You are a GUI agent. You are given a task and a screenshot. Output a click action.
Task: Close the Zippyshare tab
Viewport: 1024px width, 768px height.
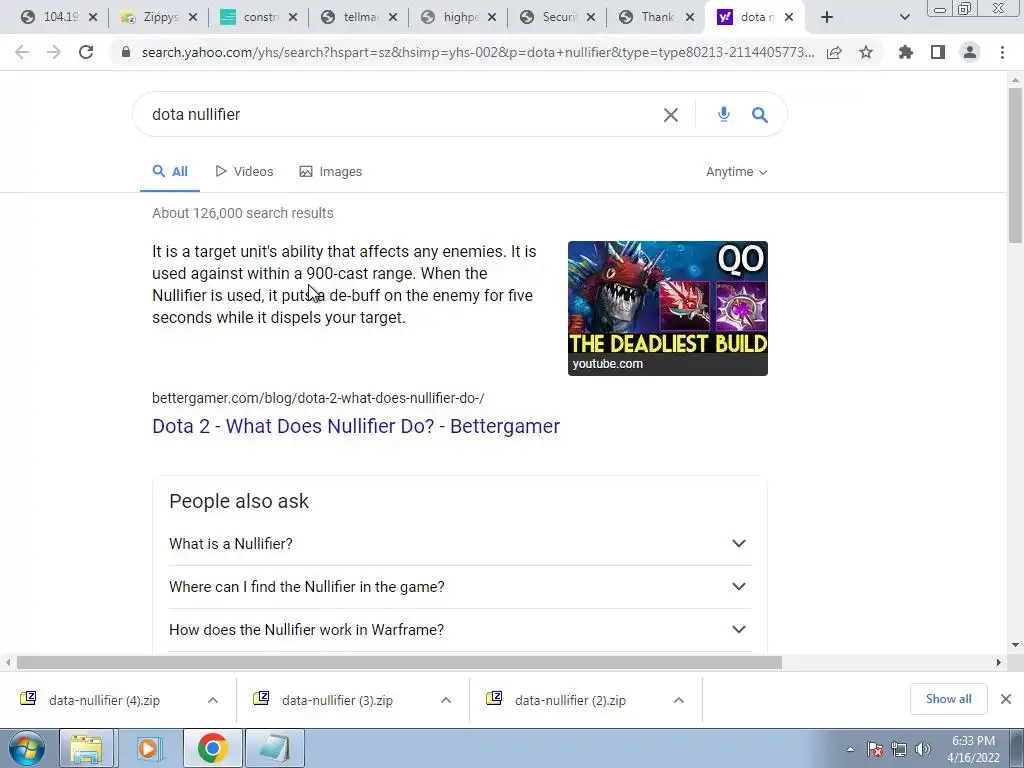click(x=193, y=18)
